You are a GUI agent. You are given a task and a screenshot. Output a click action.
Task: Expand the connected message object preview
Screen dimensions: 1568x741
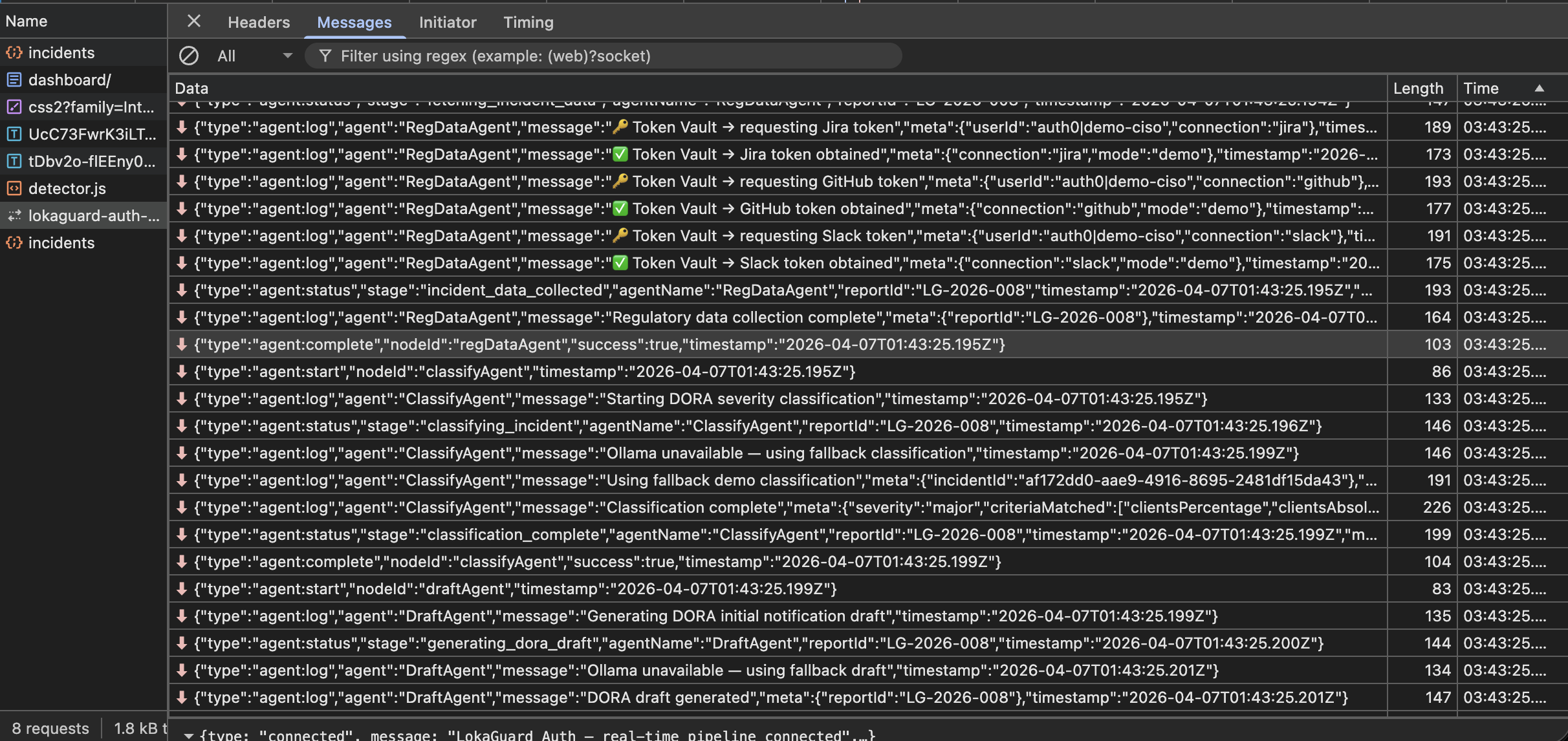189,735
